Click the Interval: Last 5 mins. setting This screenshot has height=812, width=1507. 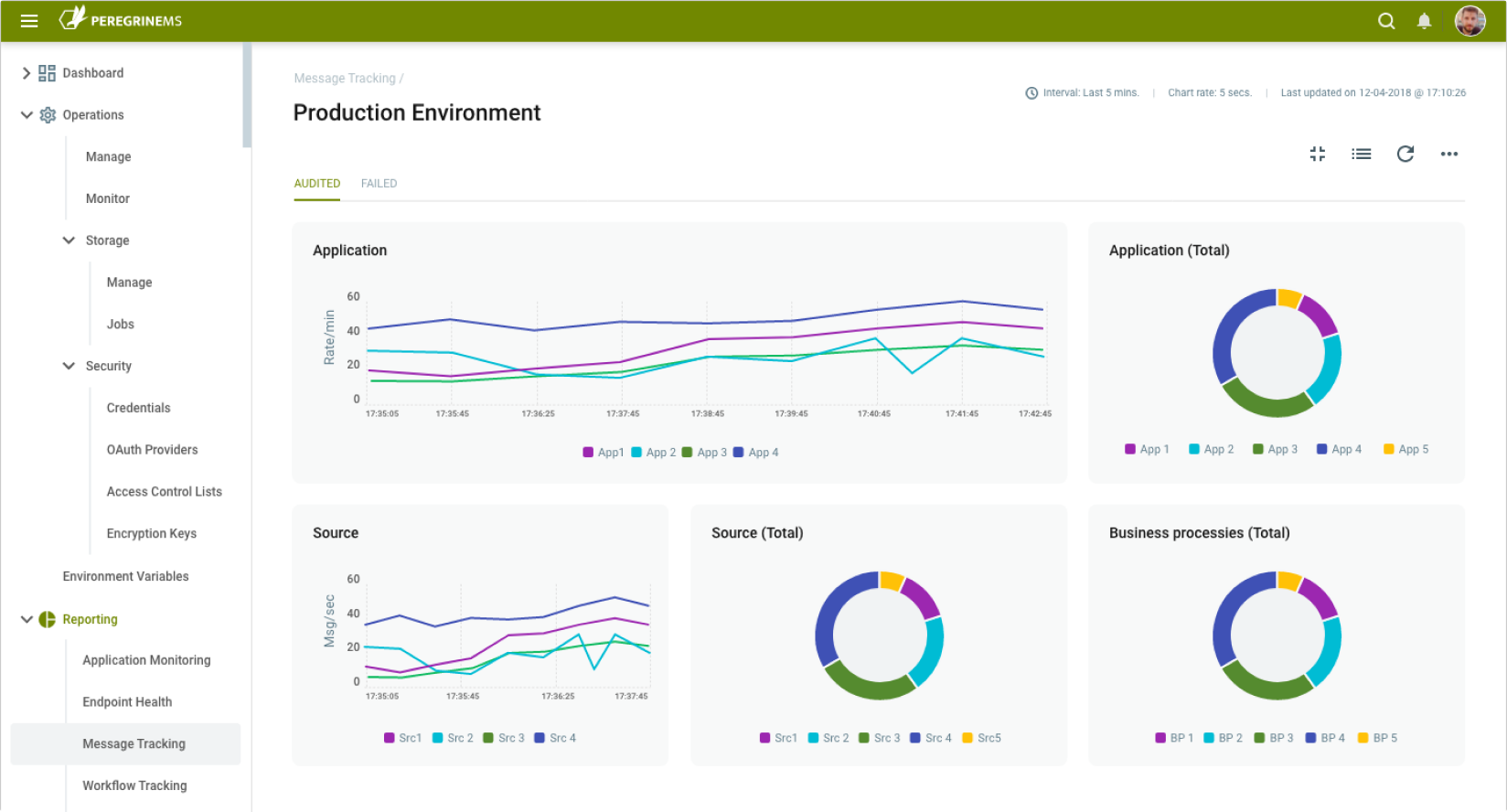point(1091,93)
